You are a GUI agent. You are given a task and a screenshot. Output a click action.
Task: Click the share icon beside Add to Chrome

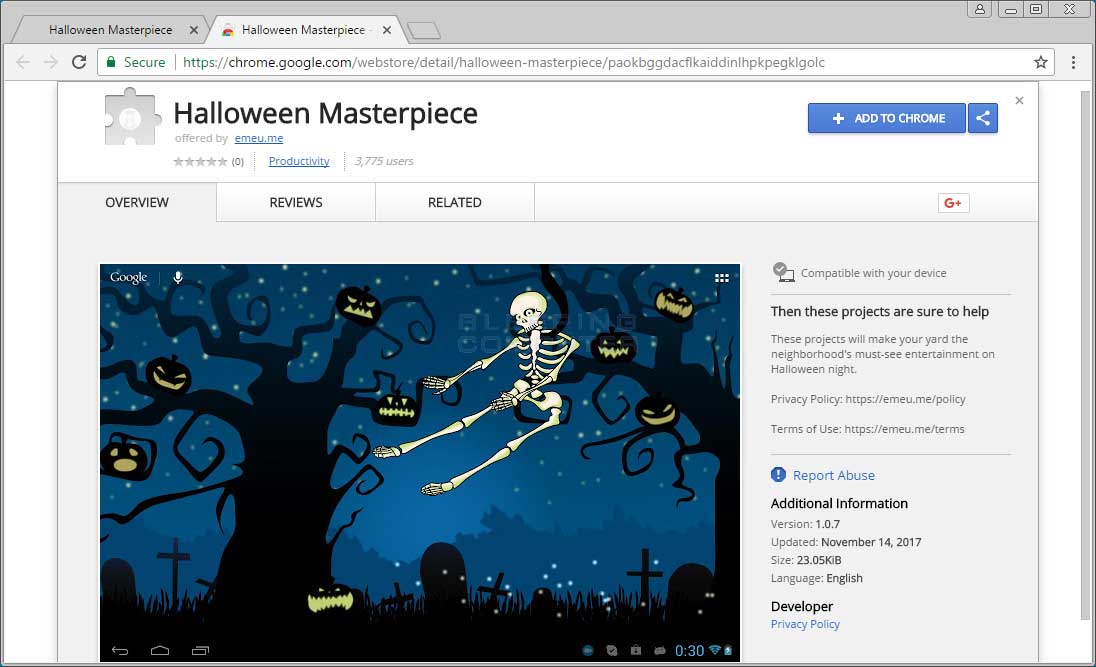coord(983,118)
